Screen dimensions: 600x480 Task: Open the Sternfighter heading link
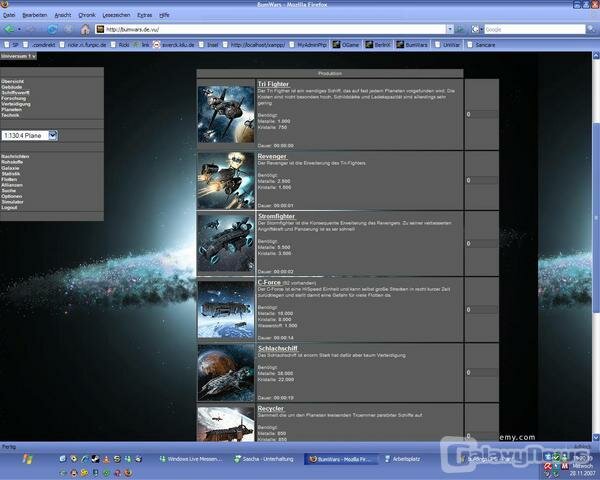point(276,216)
